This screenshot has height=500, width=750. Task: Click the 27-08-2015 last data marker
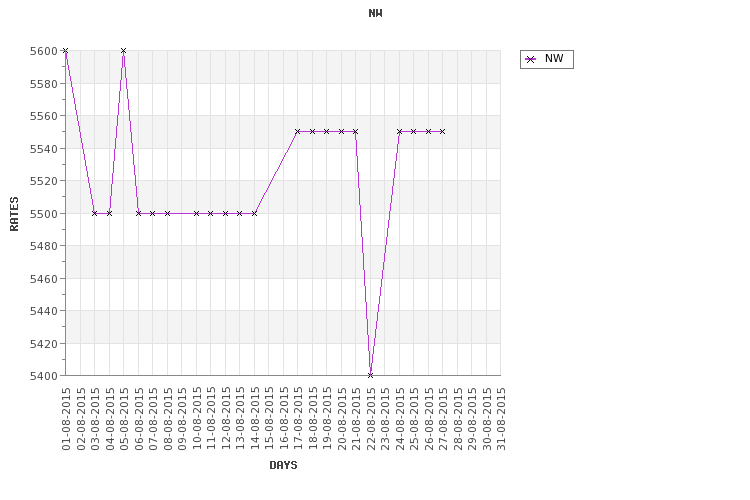442,132
